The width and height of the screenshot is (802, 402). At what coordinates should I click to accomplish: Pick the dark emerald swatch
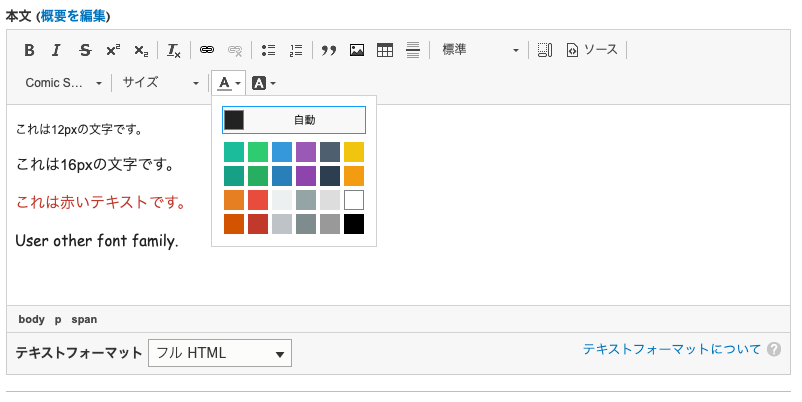[258, 176]
